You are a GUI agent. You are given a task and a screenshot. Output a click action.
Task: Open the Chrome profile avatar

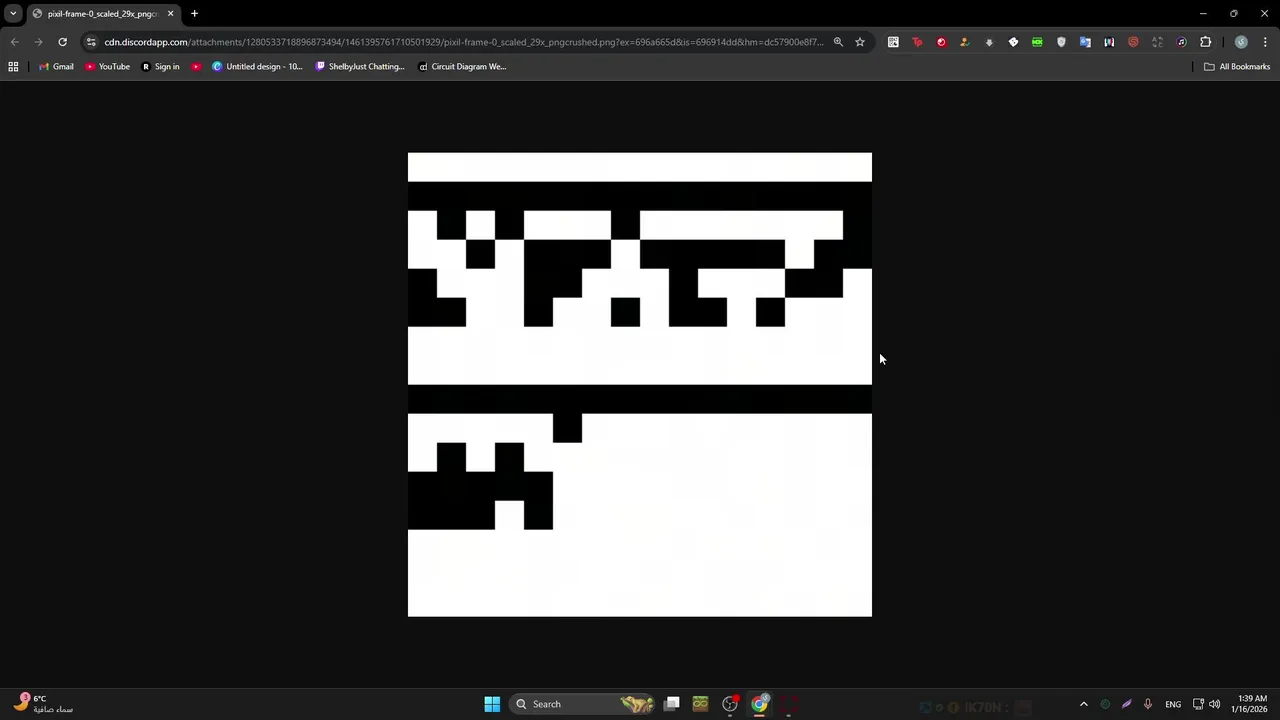1241,42
